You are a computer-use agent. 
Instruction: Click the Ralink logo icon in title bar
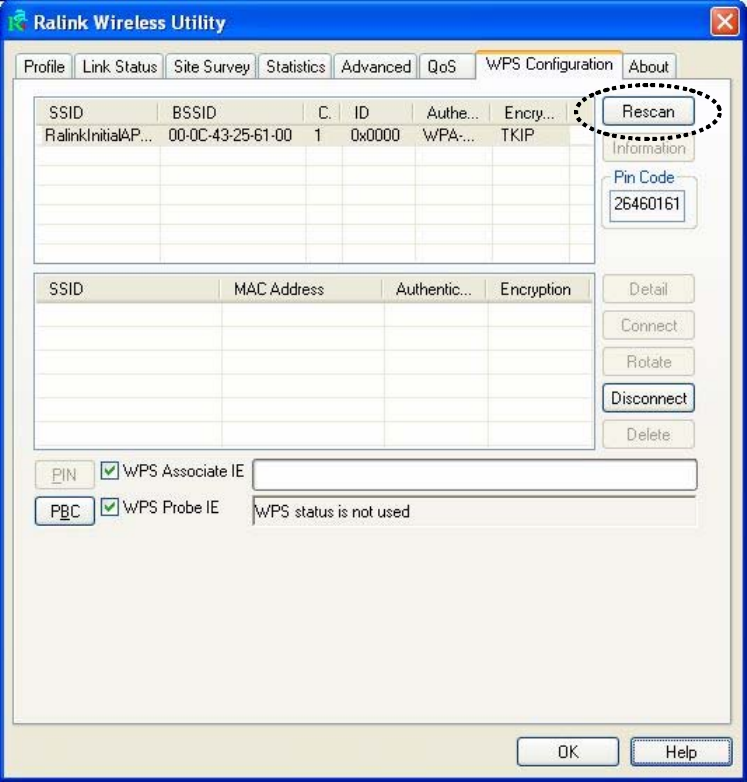(17, 21)
